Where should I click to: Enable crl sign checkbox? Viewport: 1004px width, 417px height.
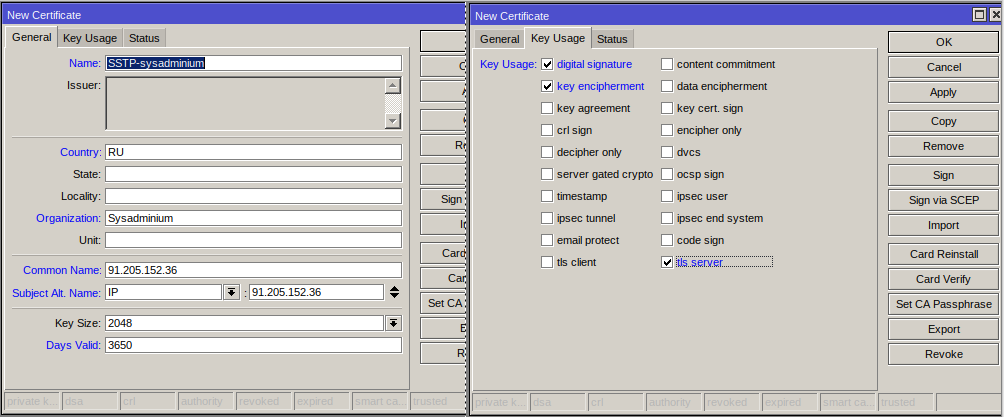pyautogui.click(x=547, y=130)
